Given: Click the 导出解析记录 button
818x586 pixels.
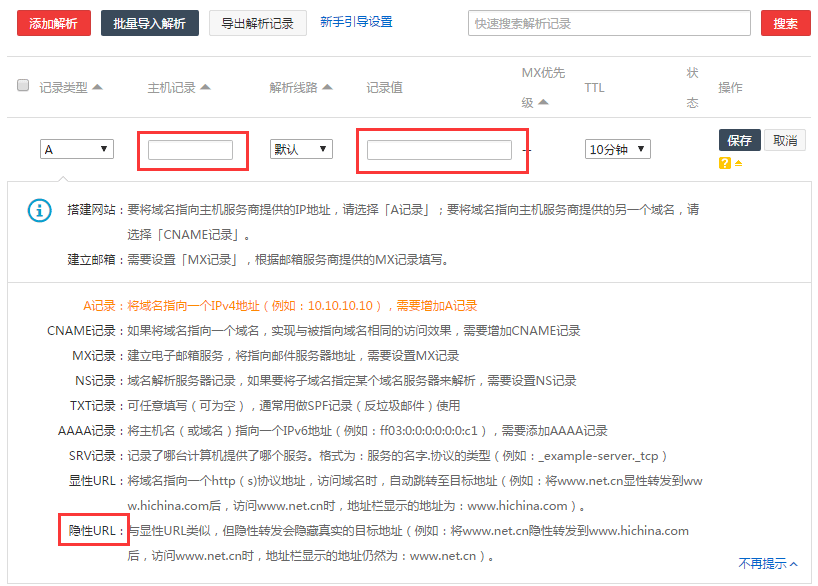Looking at the screenshot, I should [257, 23].
